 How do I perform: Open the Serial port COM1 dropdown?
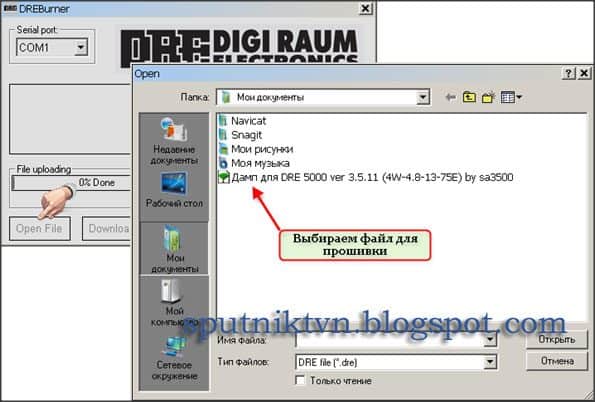point(81,47)
